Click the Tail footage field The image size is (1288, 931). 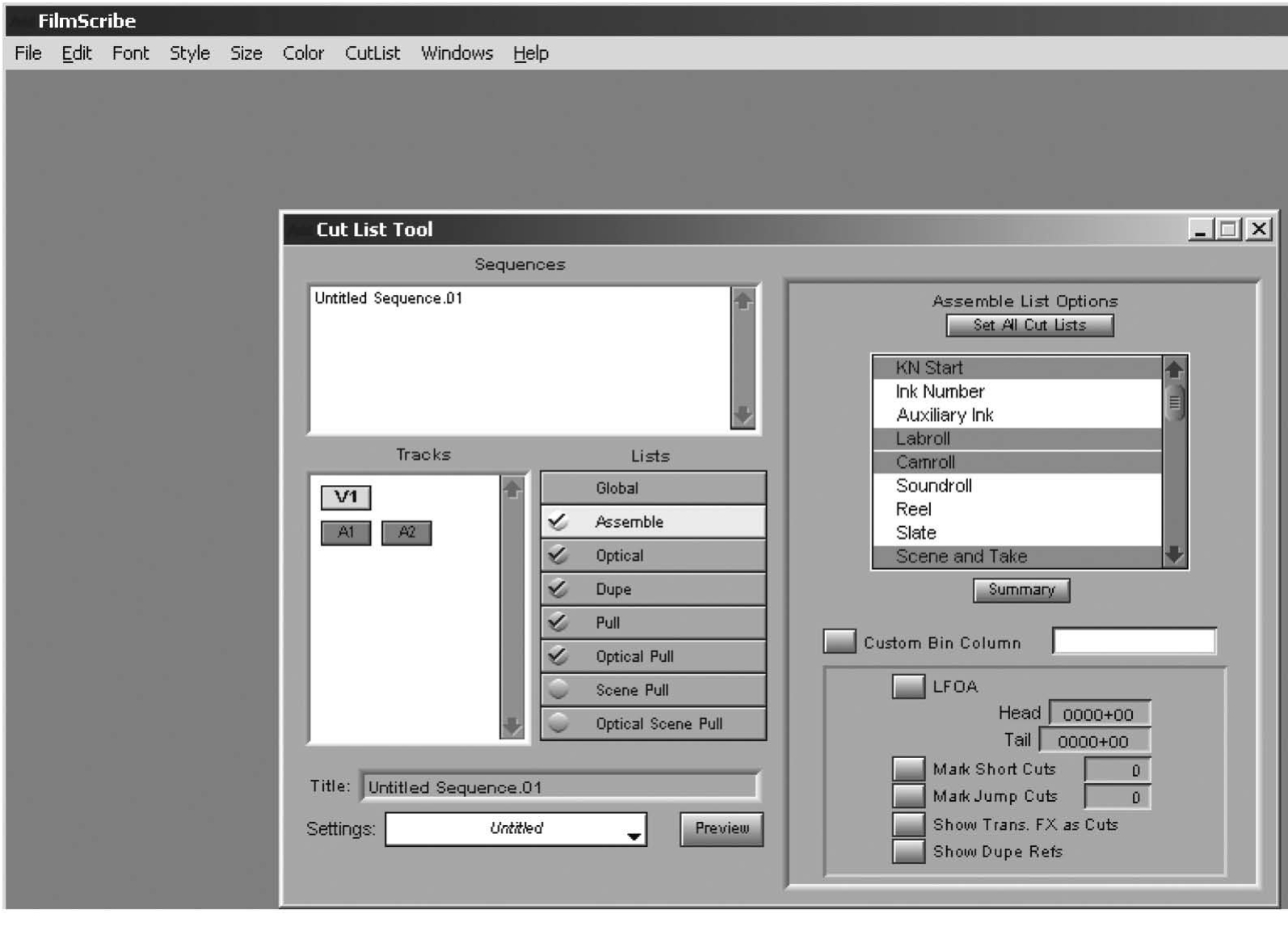pos(1095,741)
